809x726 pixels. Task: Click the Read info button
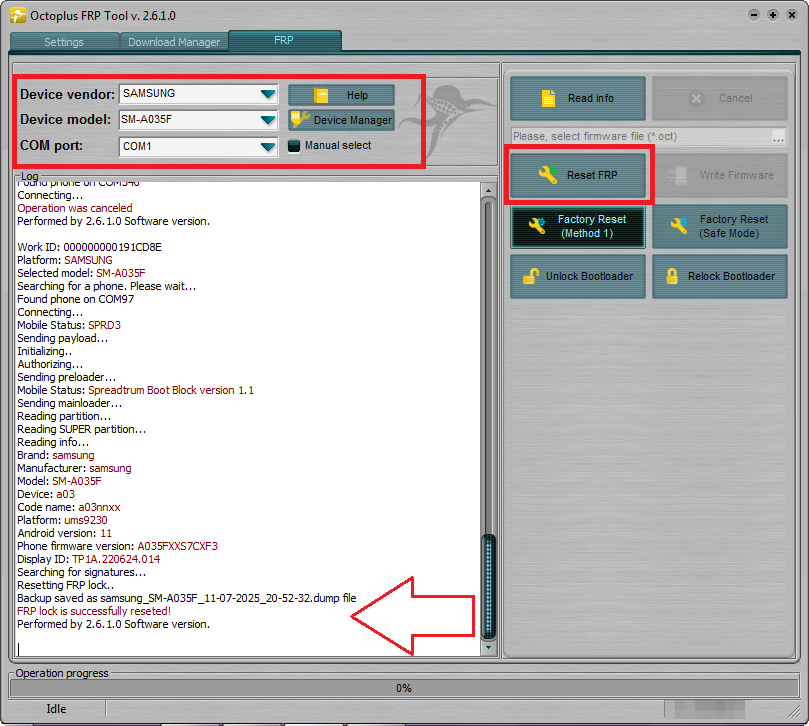pos(578,98)
